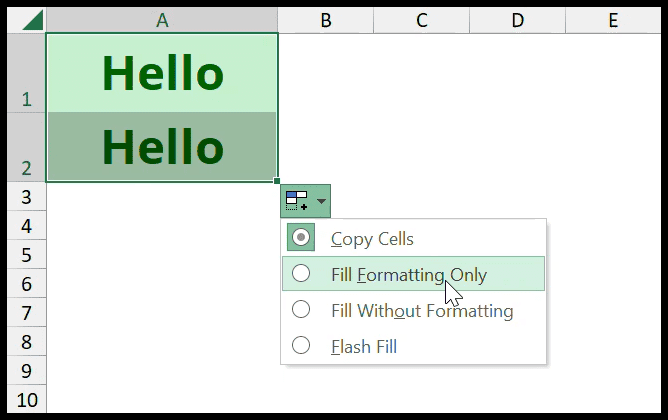Select the row 1 header
Viewport: 668px width, 420px height.
click(x=26, y=73)
